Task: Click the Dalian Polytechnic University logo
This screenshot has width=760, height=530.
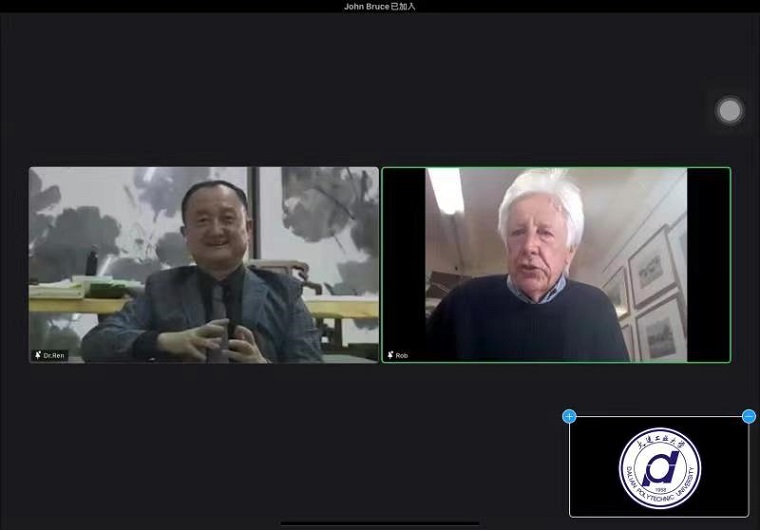Action: coord(660,468)
